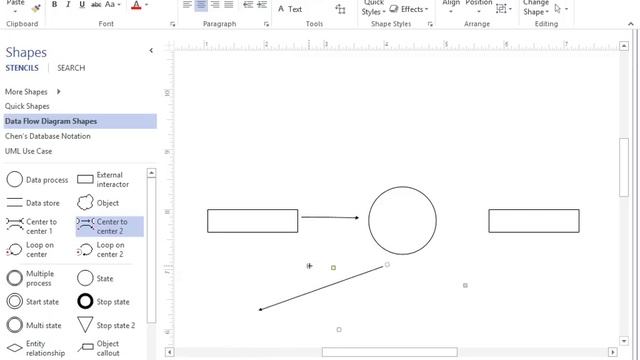Select the Object callout shape
This screenshot has height=360, width=640.
click(x=98, y=348)
